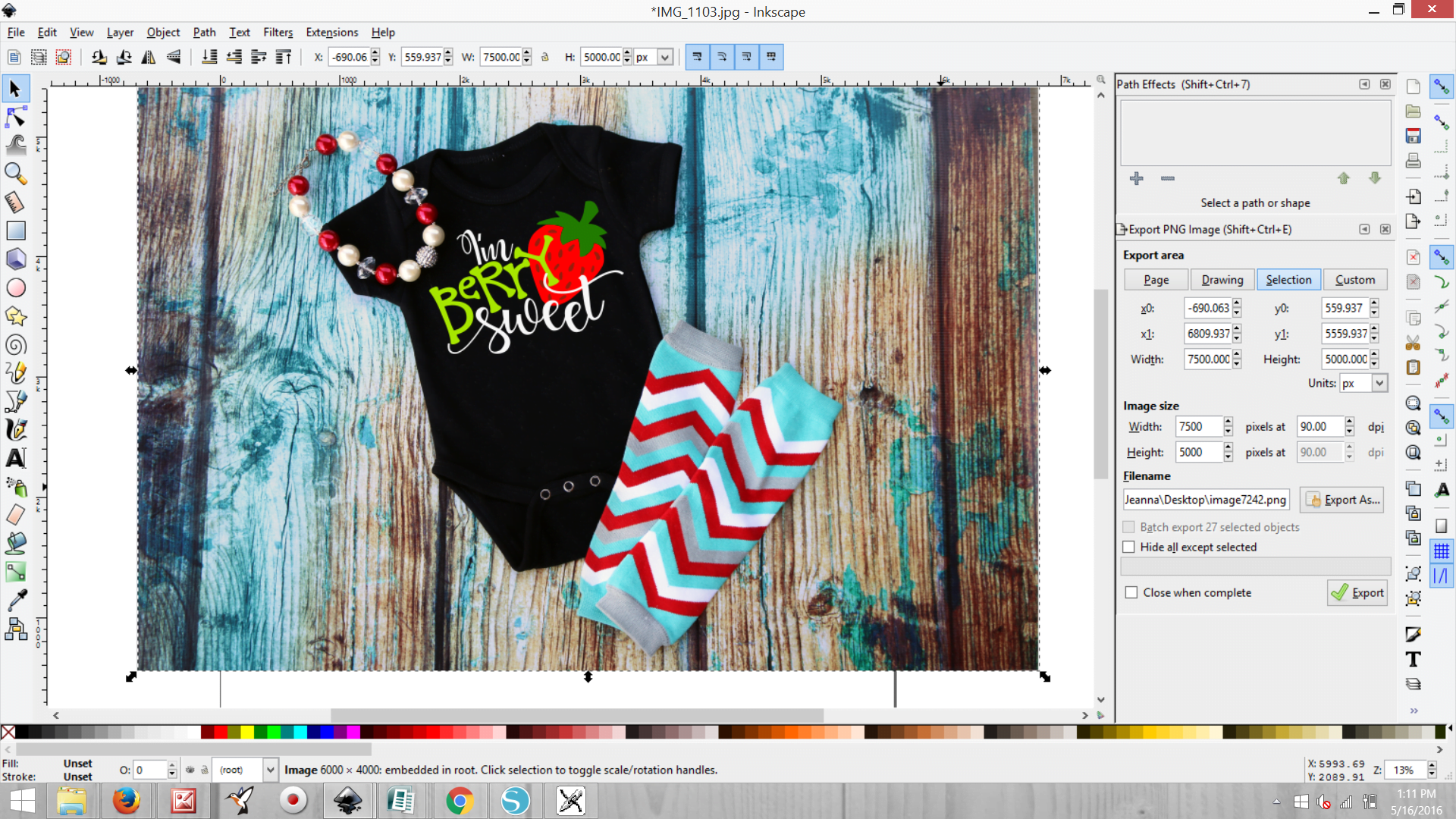1456x819 pixels.
Task: Open the Filters menu
Action: click(278, 32)
